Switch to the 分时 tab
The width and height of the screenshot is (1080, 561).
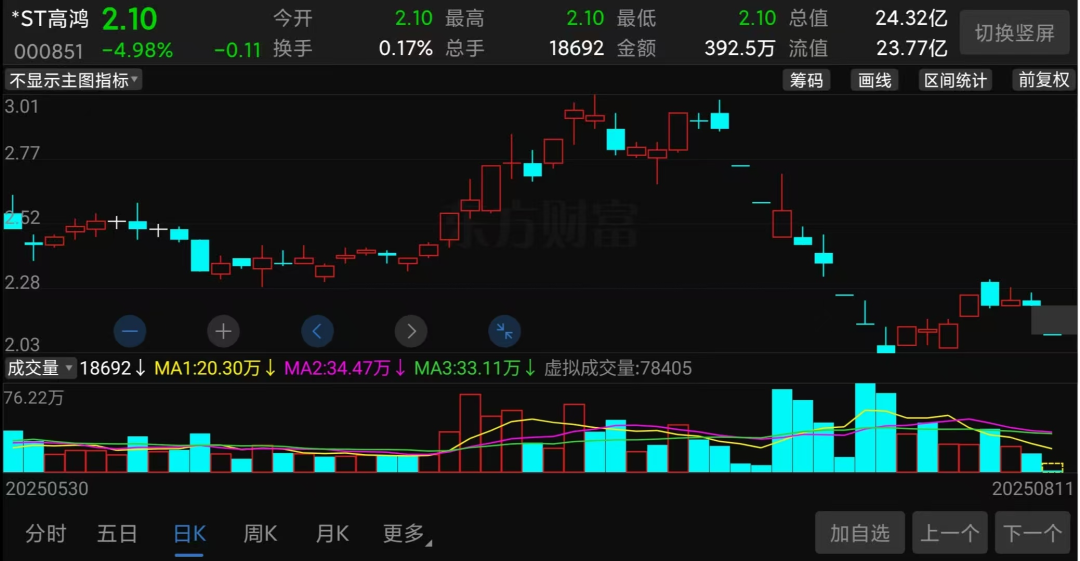tap(45, 533)
